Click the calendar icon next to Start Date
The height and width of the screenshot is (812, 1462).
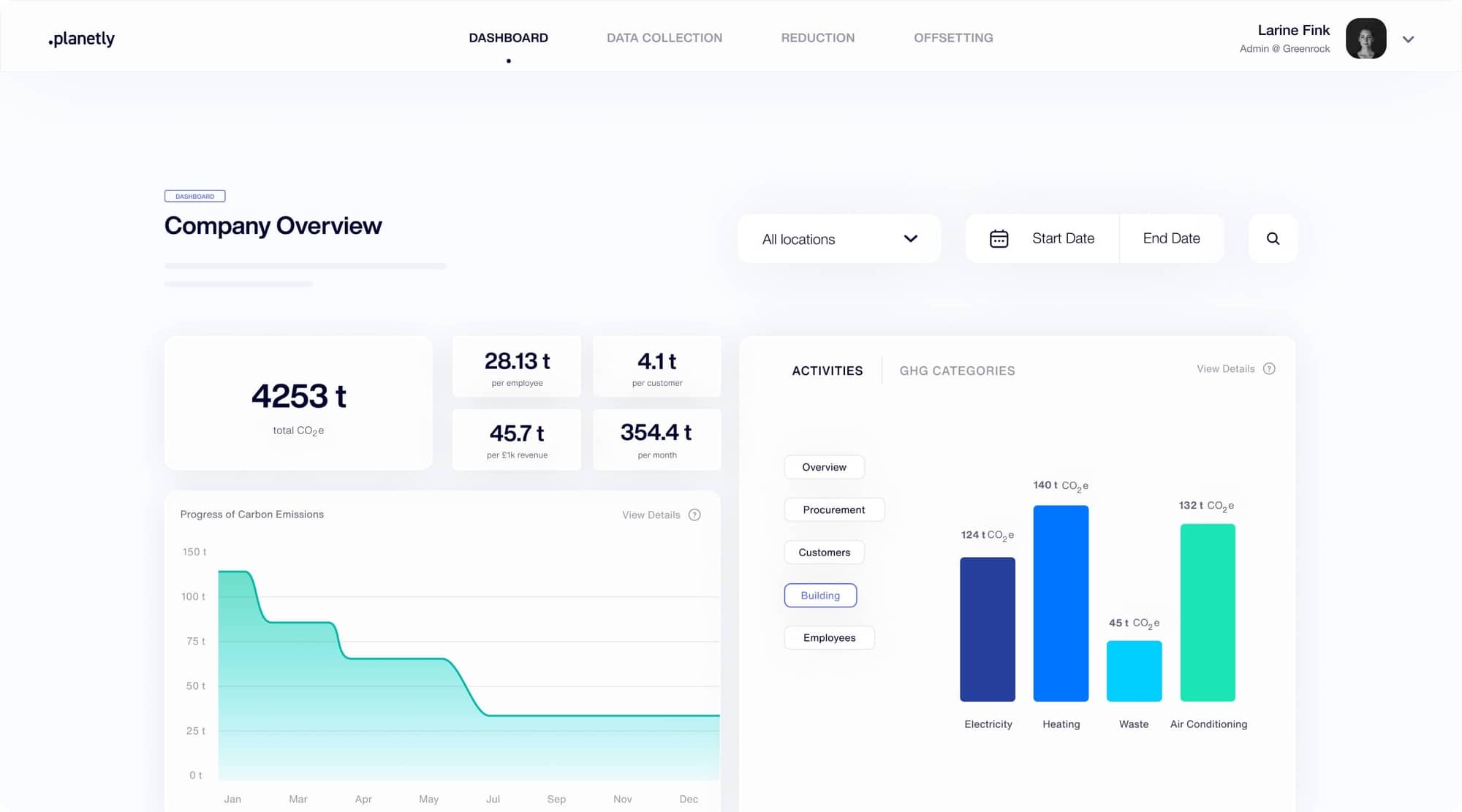click(x=1000, y=238)
